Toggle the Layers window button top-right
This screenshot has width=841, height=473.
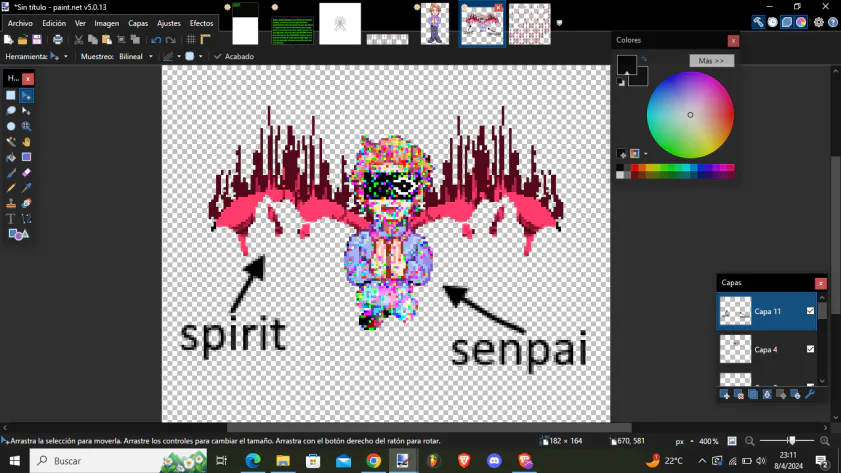pos(787,22)
